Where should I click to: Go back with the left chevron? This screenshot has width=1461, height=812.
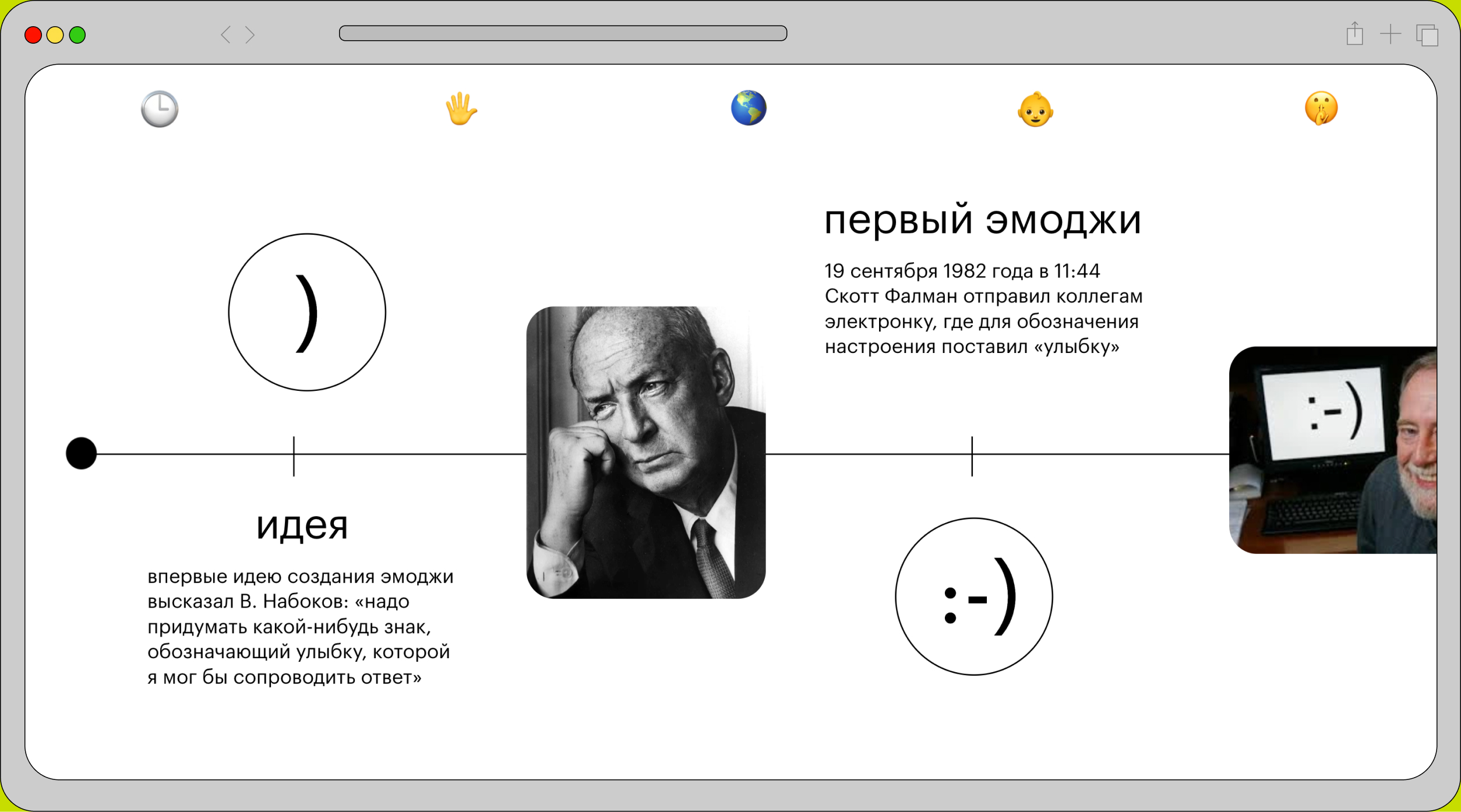click(226, 35)
